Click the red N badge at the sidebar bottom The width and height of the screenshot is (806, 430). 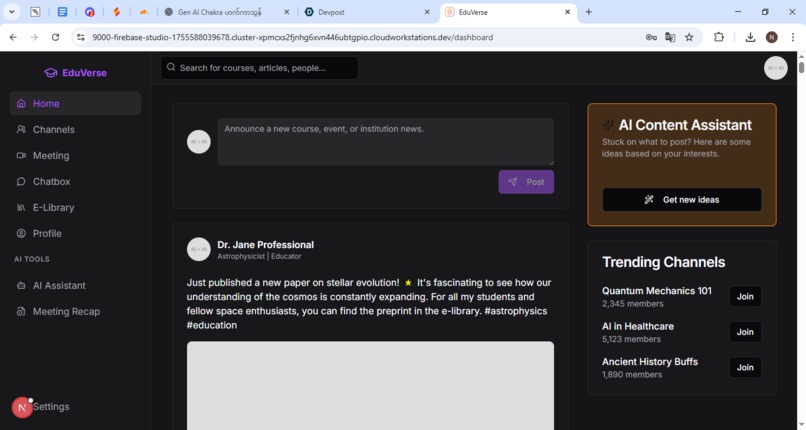22,407
